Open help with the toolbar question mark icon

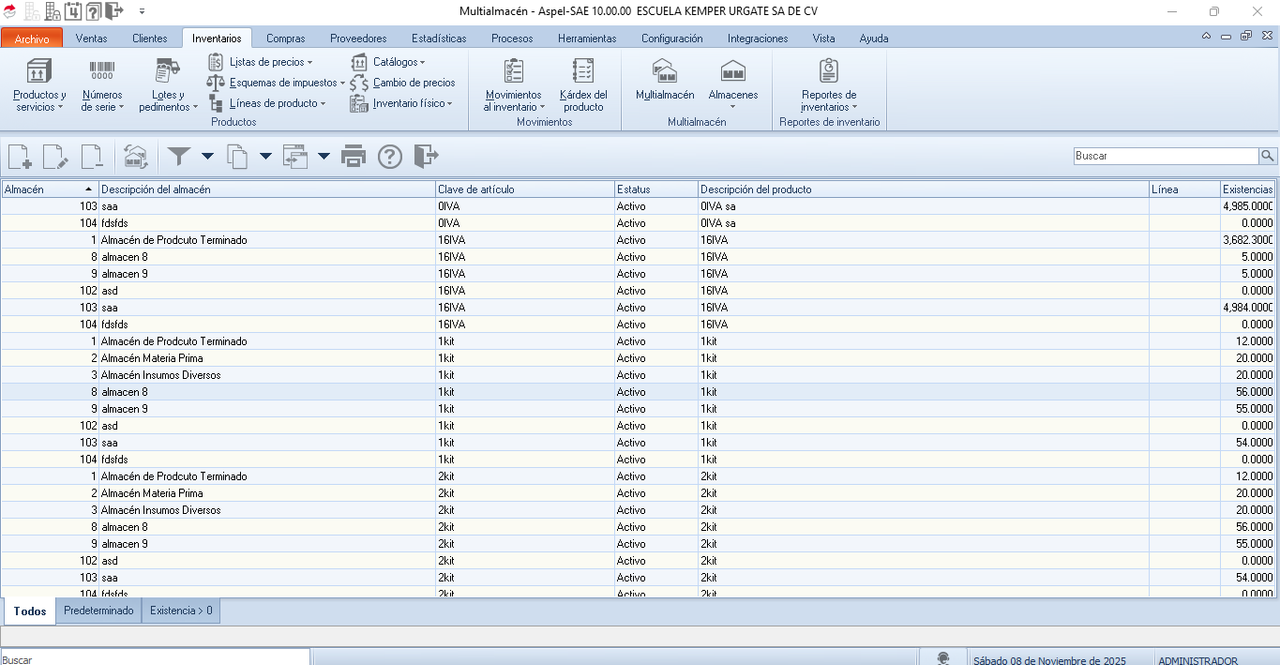(390, 156)
